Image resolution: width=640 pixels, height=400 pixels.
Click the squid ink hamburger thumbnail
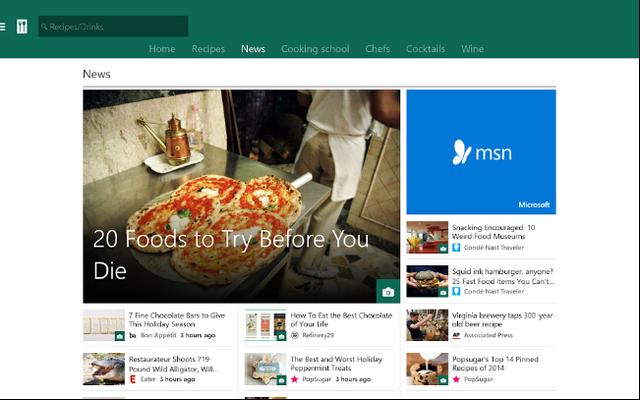427,281
